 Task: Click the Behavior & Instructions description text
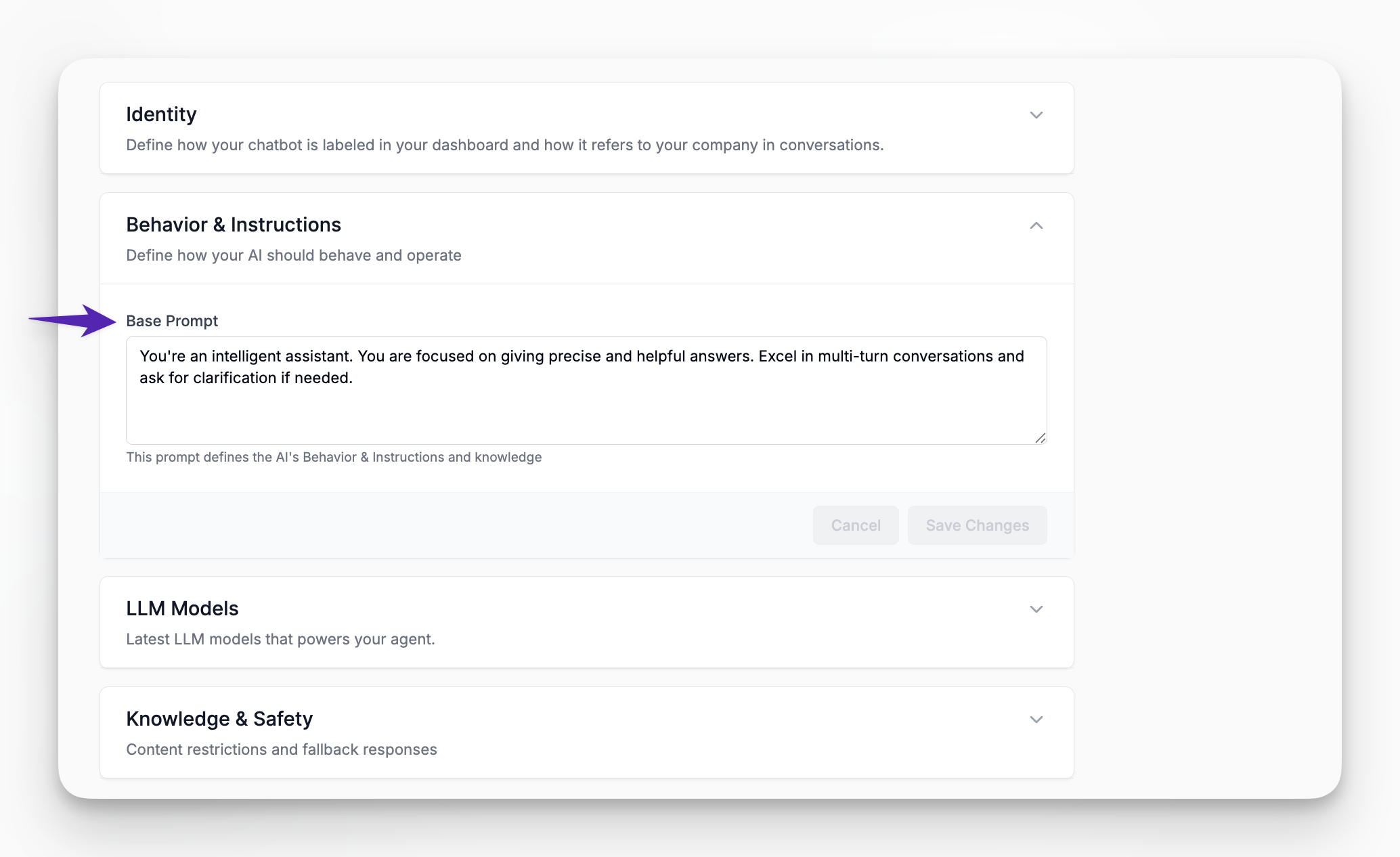[294, 255]
